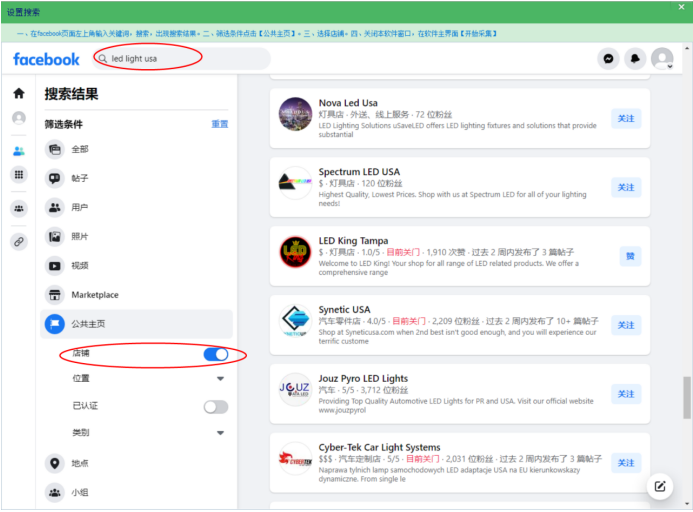
Task: Click the 视频 play icon
Action: (x=54, y=266)
